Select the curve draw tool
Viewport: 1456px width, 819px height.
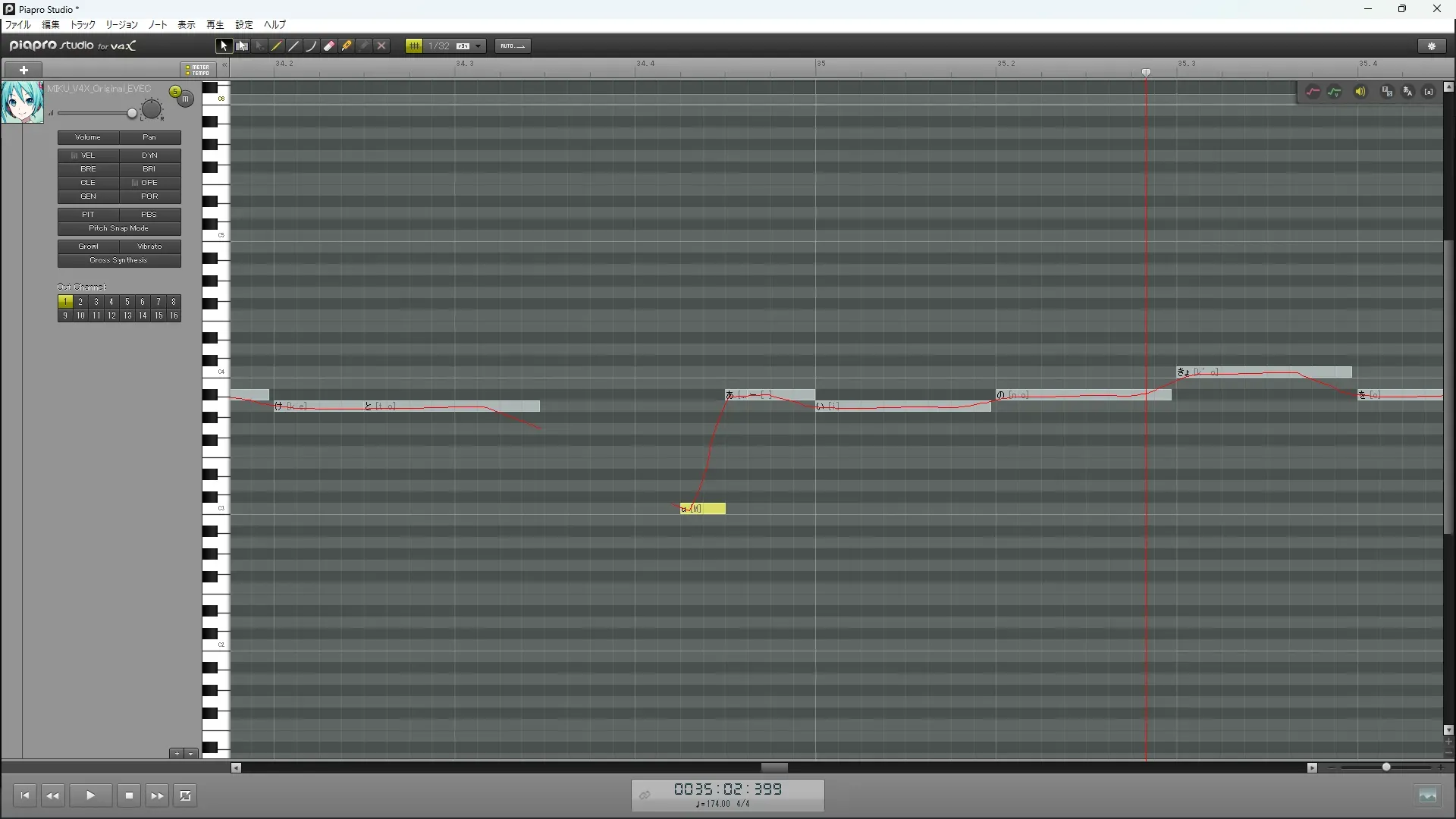tap(312, 46)
